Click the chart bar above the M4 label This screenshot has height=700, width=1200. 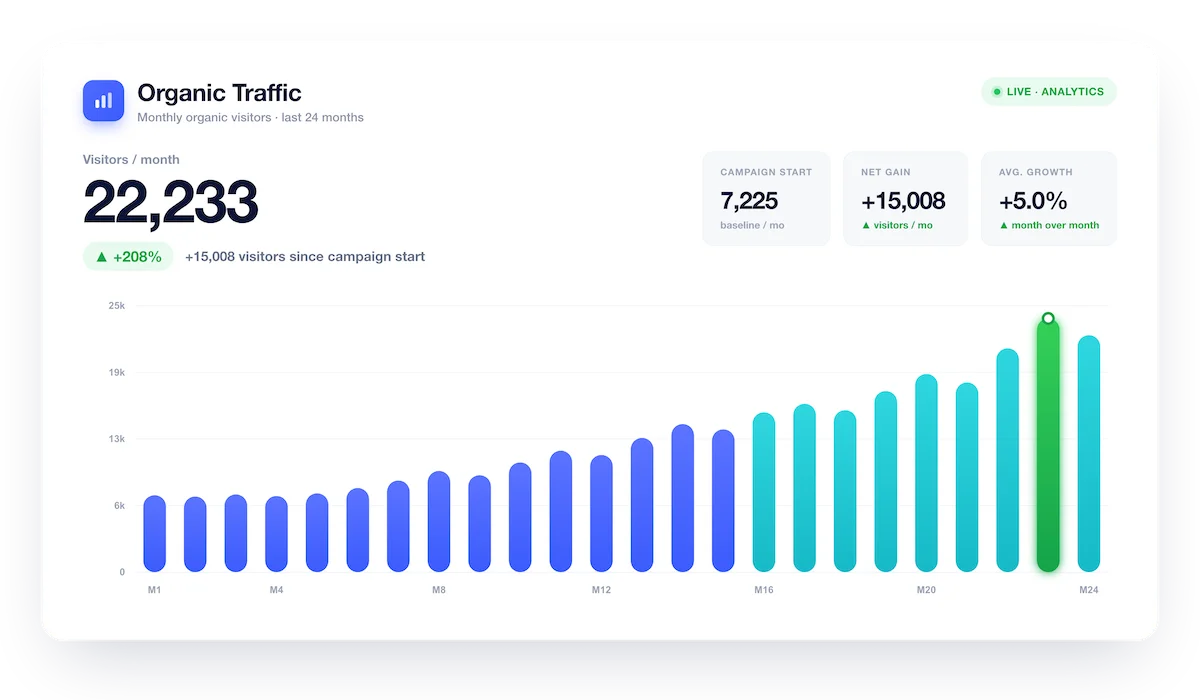click(277, 534)
